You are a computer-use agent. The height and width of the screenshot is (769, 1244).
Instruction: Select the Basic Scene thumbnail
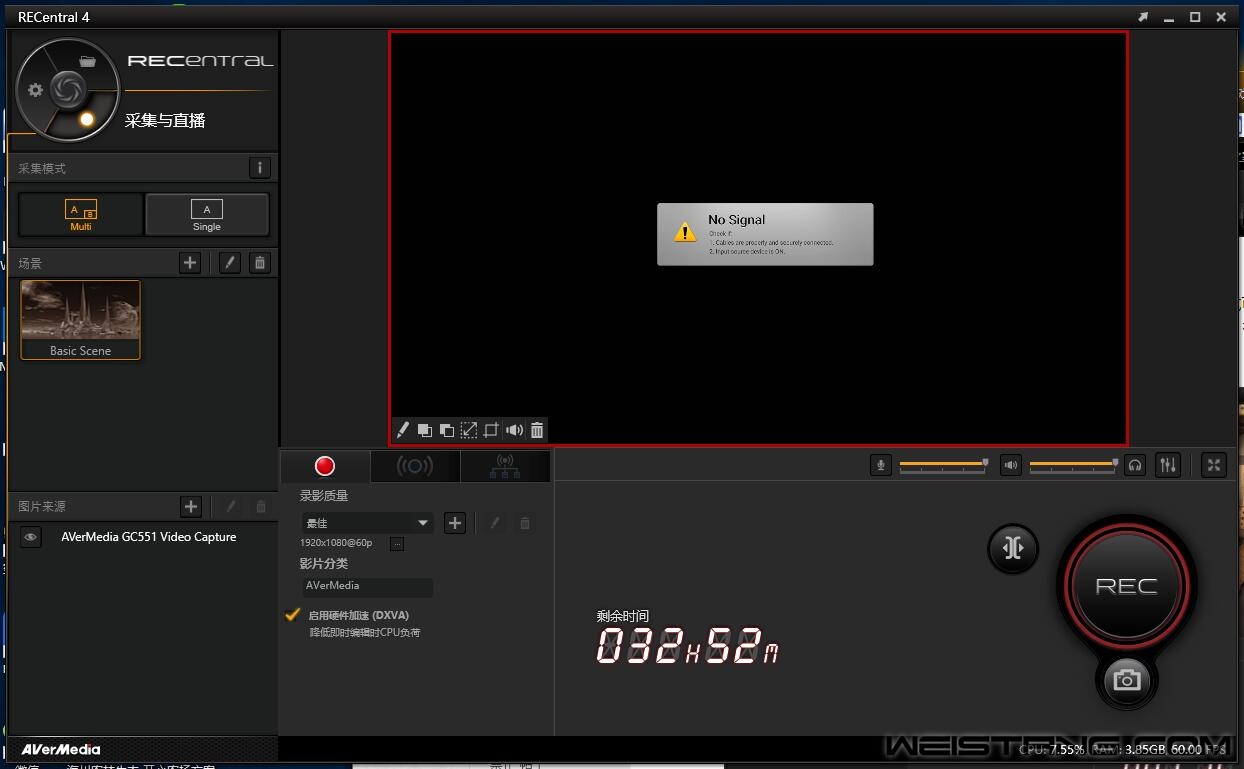(x=81, y=319)
